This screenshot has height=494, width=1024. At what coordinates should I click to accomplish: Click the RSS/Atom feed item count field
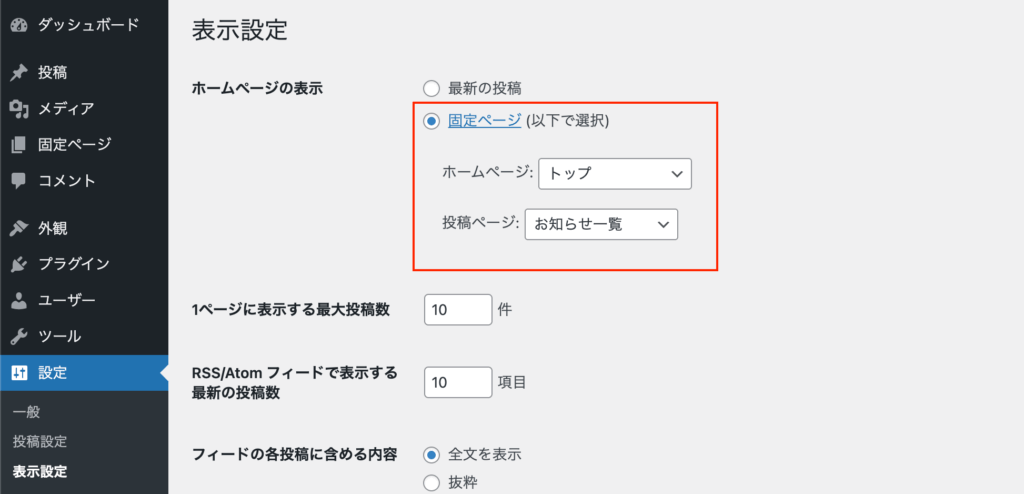tap(458, 382)
